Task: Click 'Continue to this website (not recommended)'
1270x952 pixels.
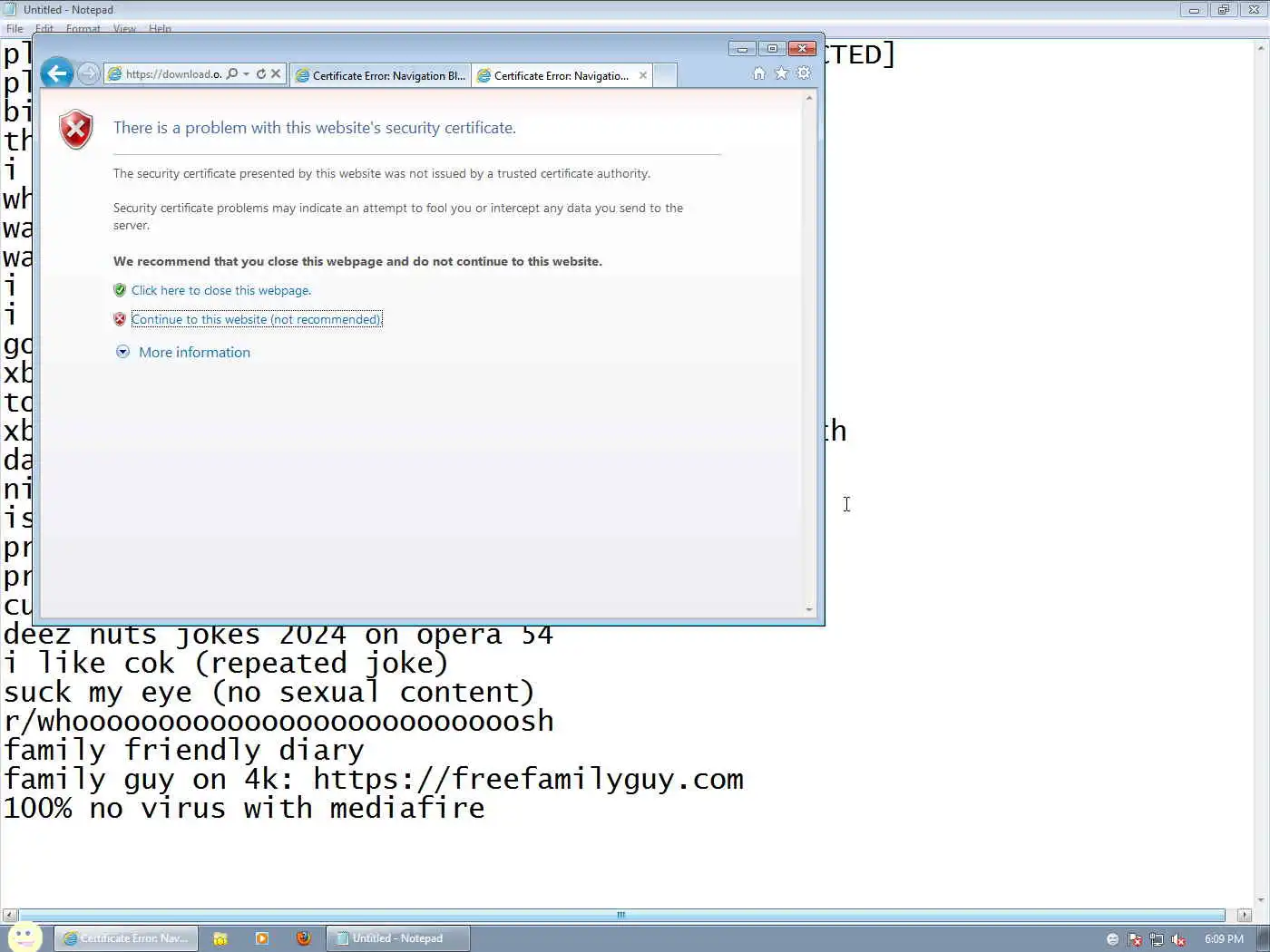Action: [x=257, y=319]
